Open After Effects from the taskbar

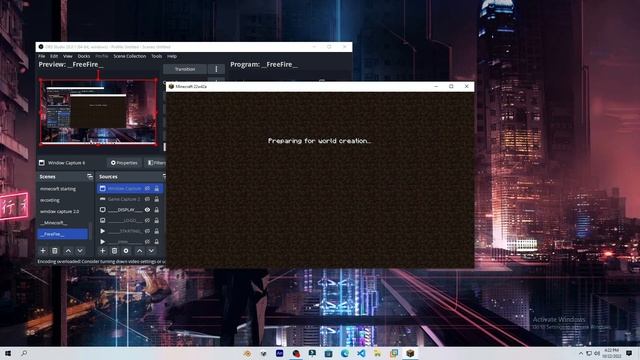point(280,353)
